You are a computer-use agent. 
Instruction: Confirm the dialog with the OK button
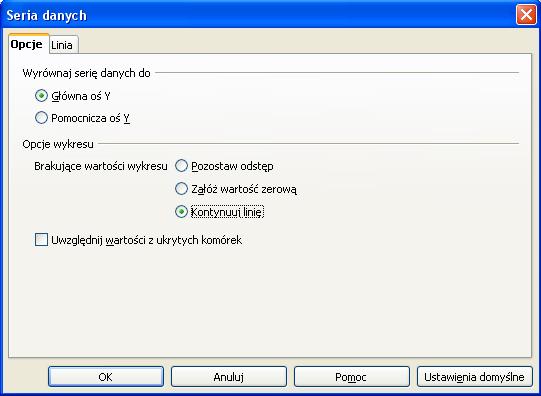click(x=106, y=377)
